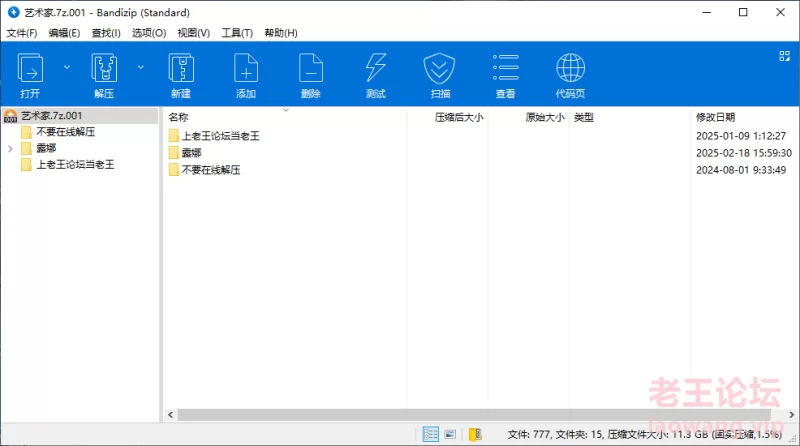Click date 2024-08-01 9:33:49

point(741,170)
